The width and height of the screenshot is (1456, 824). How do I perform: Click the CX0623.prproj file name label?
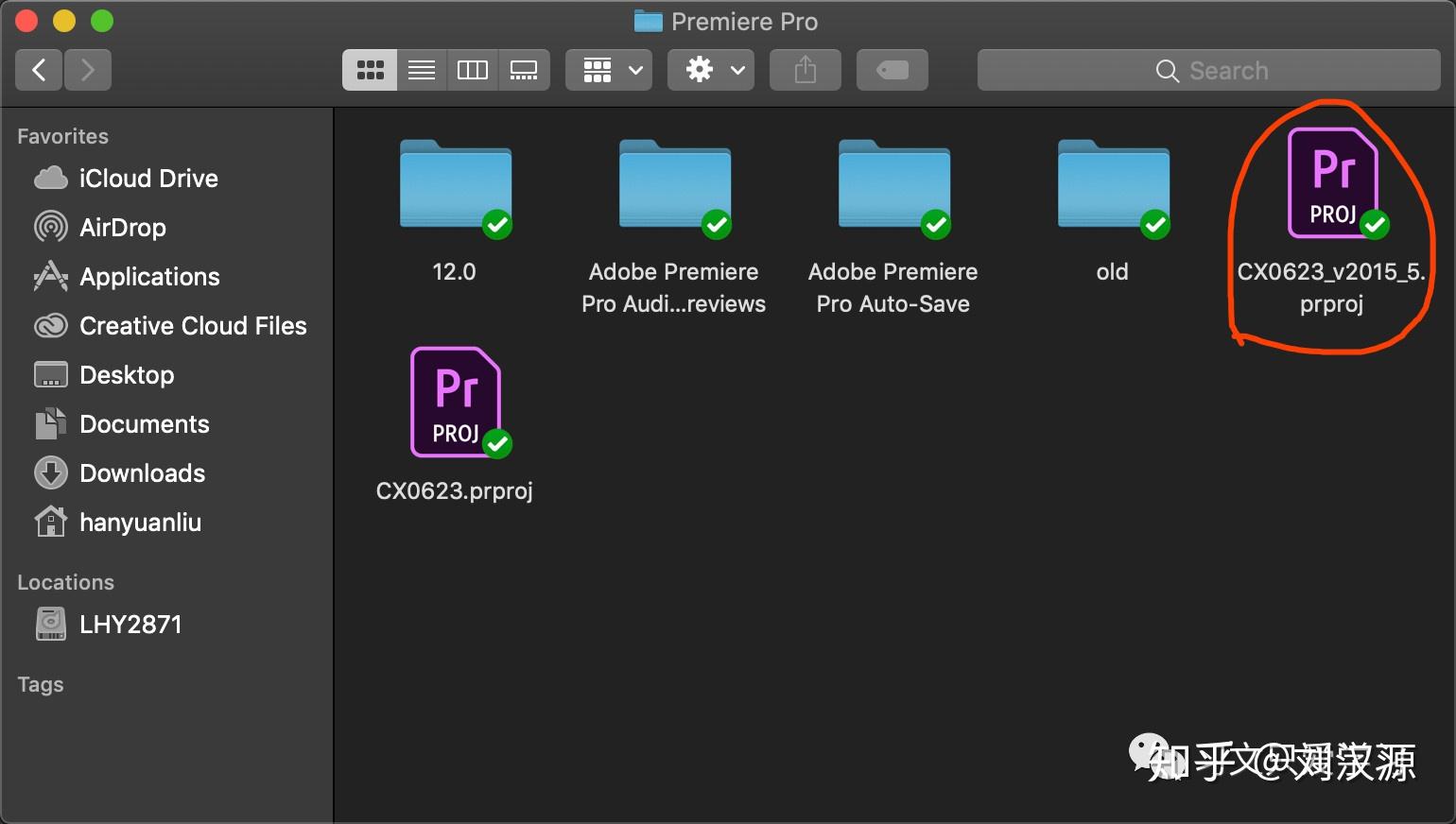[x=455, y=491]
